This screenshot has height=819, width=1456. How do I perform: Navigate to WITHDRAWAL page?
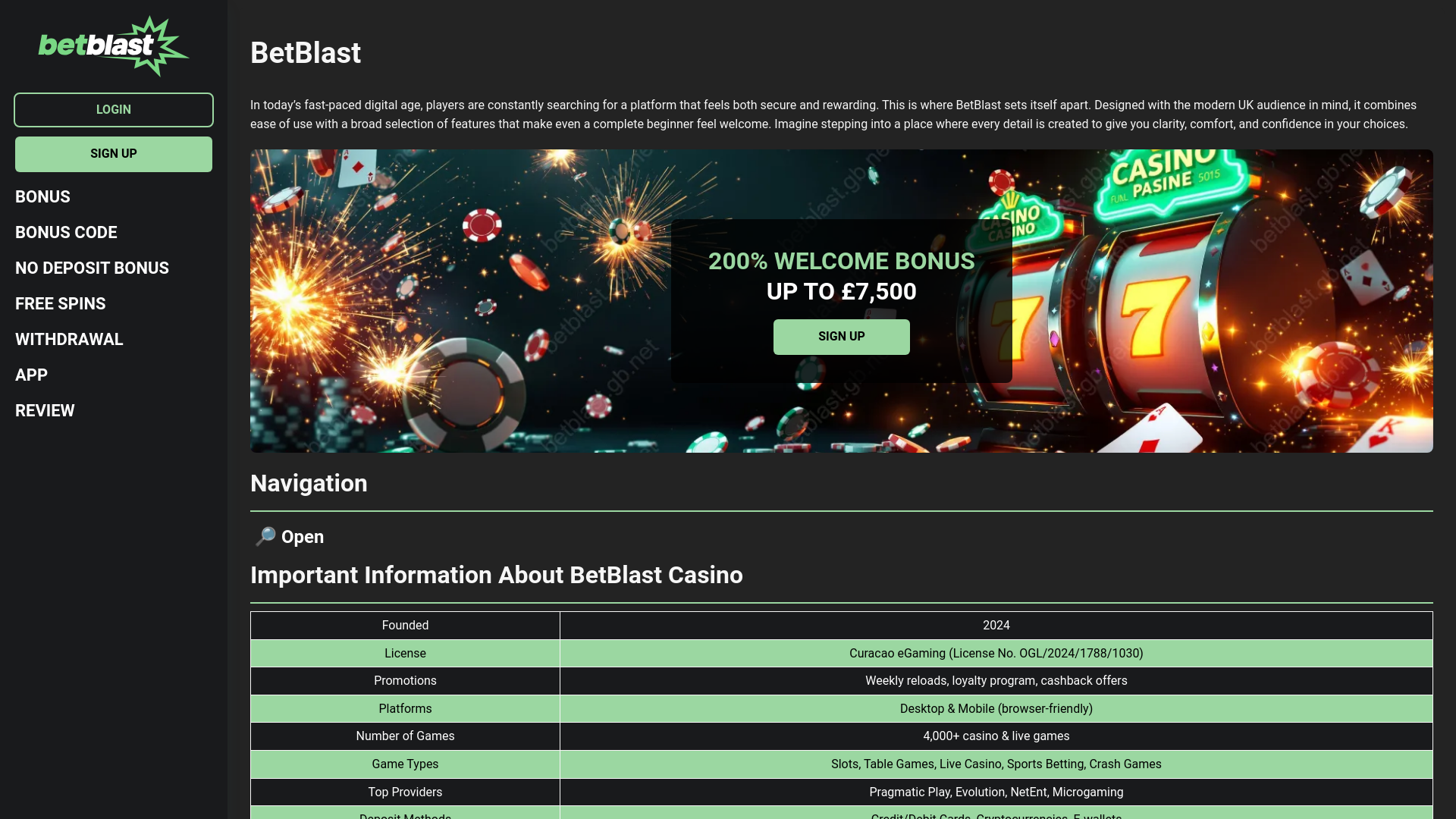pos(69,340)
